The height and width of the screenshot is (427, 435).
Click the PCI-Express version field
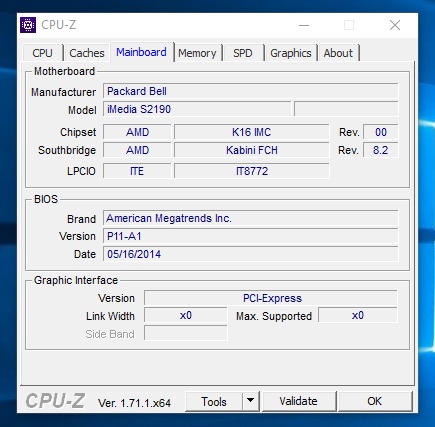pyautogui.click(x=271, y=298)
